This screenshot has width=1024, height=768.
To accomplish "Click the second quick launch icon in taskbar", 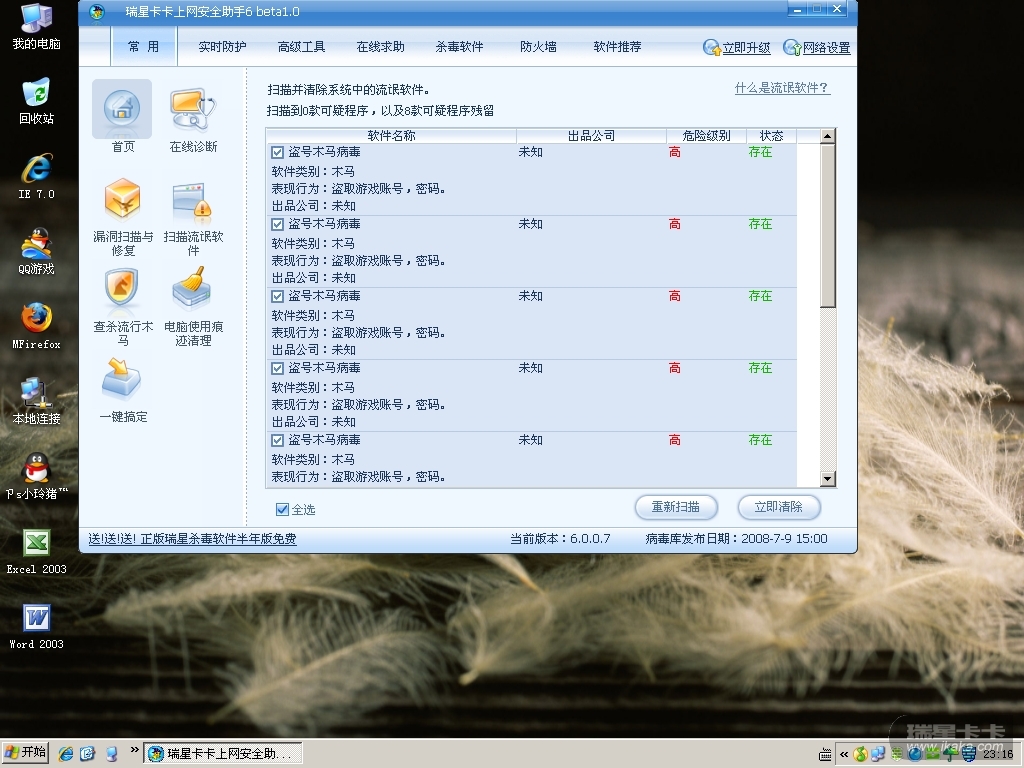I will coord(88,753).
